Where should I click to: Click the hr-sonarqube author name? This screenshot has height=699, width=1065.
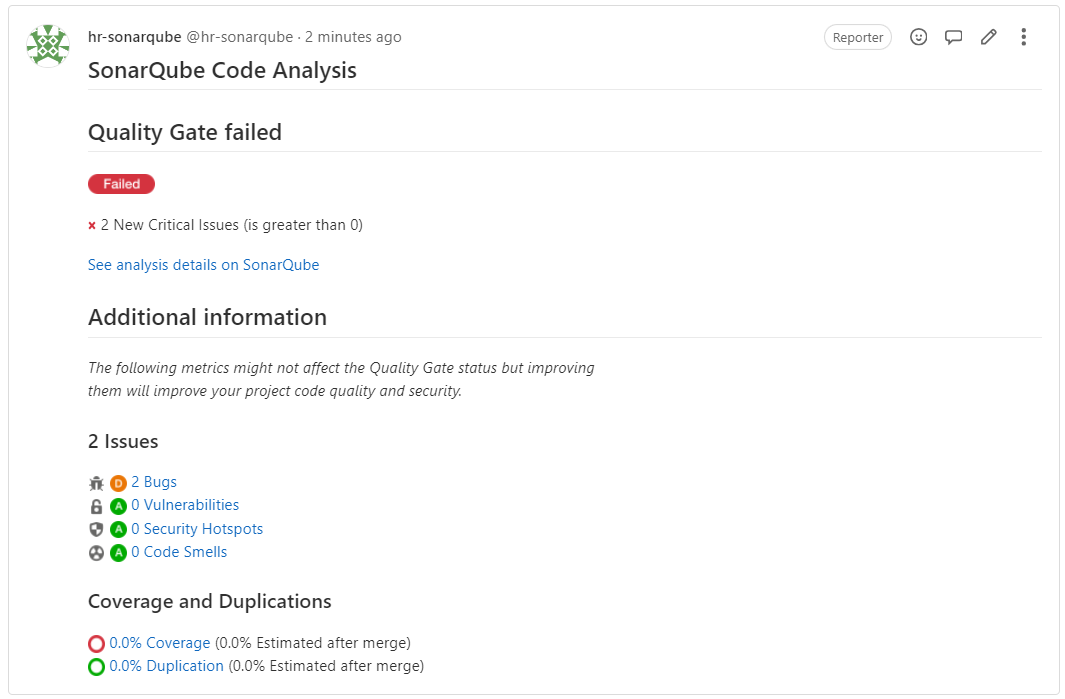click(x=134, y=37)
